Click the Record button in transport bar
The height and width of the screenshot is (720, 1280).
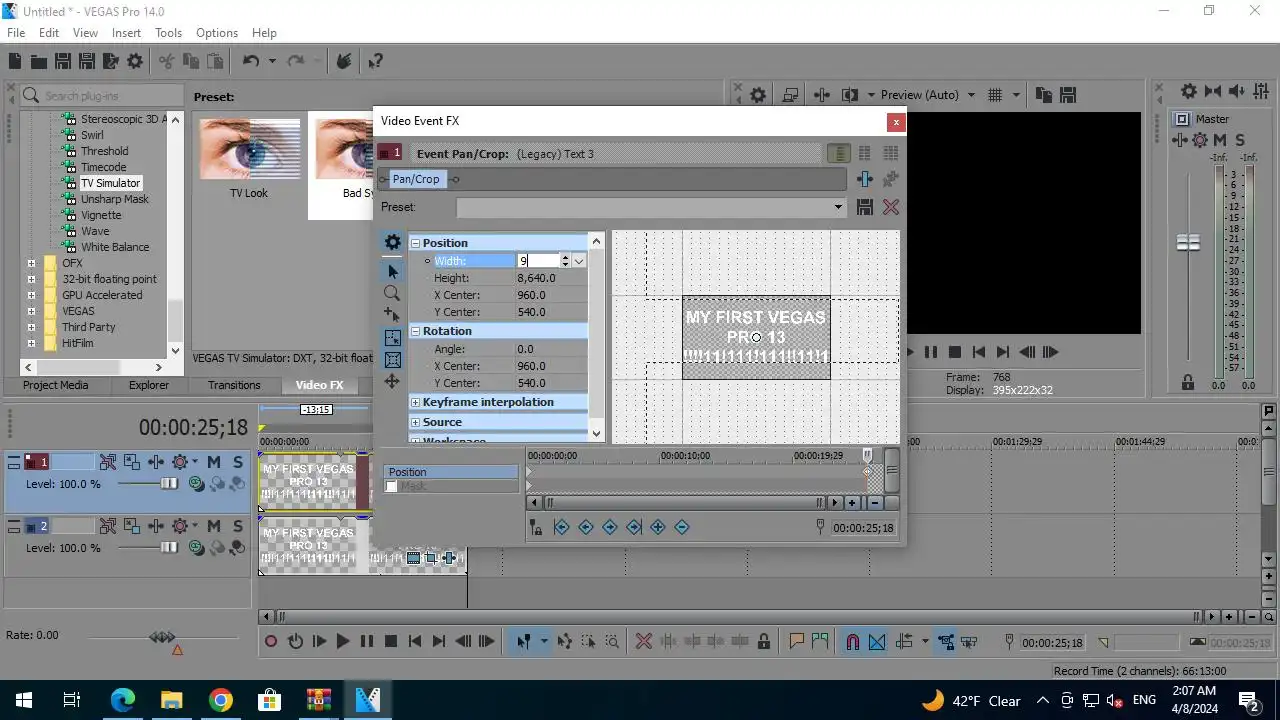tap(271, 642)
